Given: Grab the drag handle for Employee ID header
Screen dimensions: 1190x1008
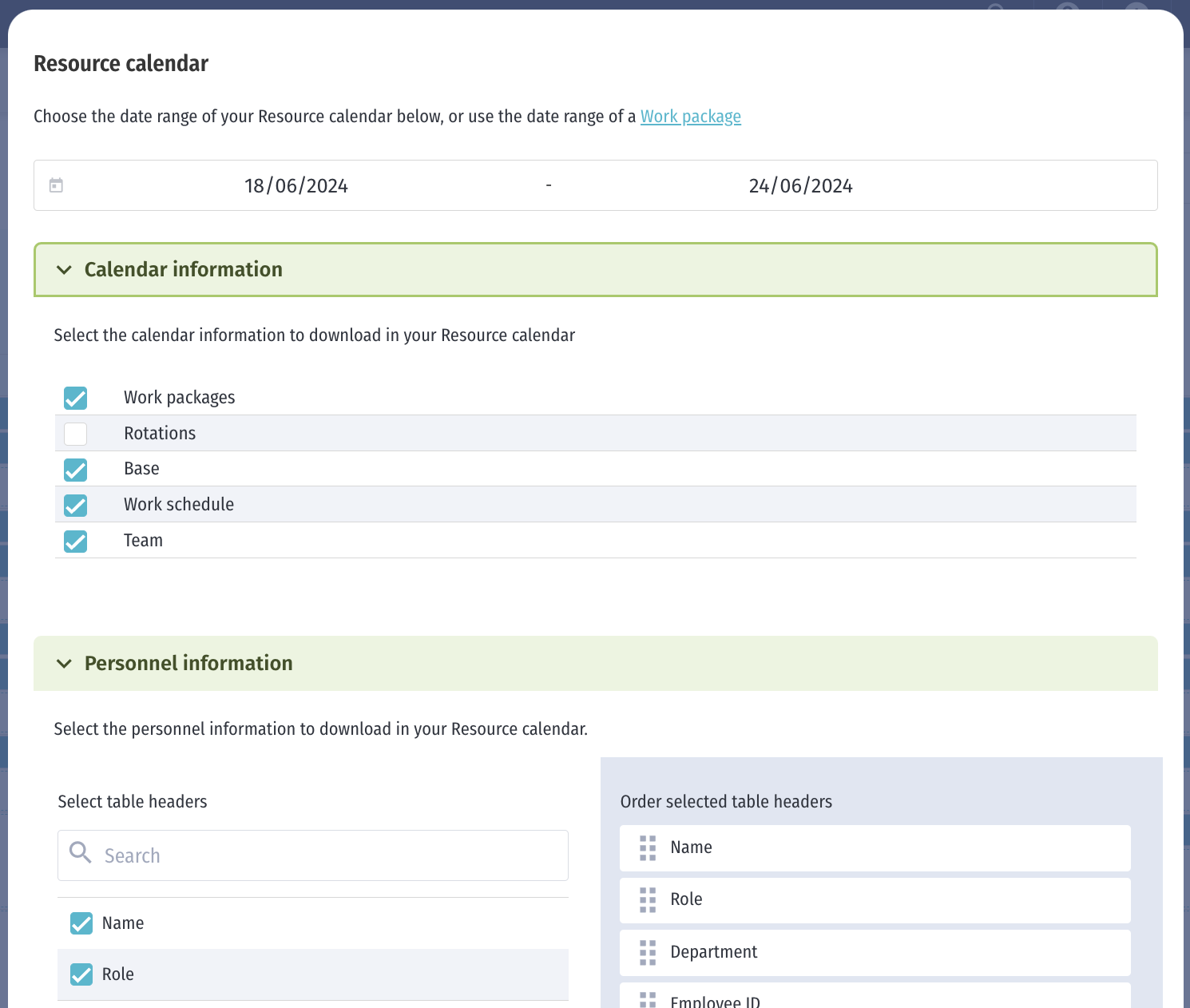Looking at the screenshot, I should click(x=648, y=1000).
